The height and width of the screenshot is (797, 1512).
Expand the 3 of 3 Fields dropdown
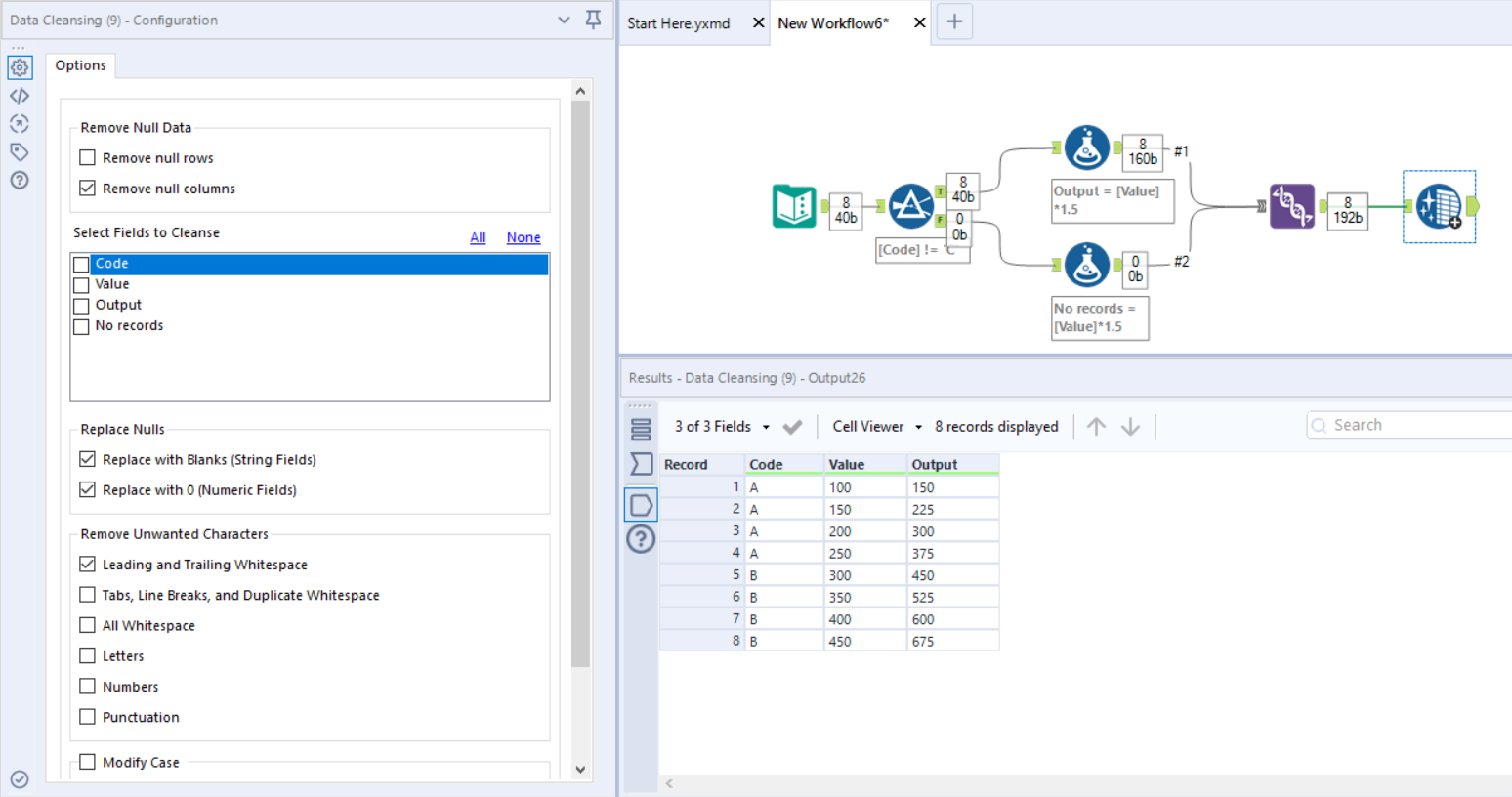722,427
